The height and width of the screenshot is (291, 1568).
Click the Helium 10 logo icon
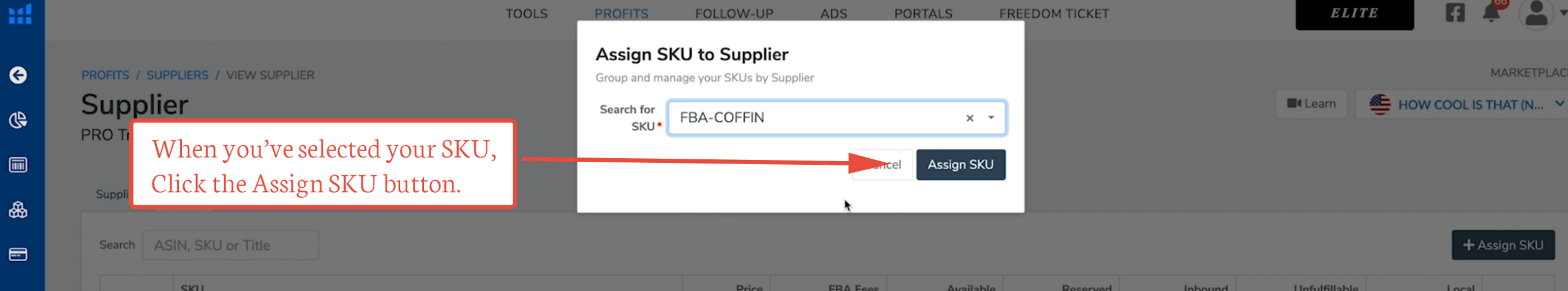(x=20, y=13)
